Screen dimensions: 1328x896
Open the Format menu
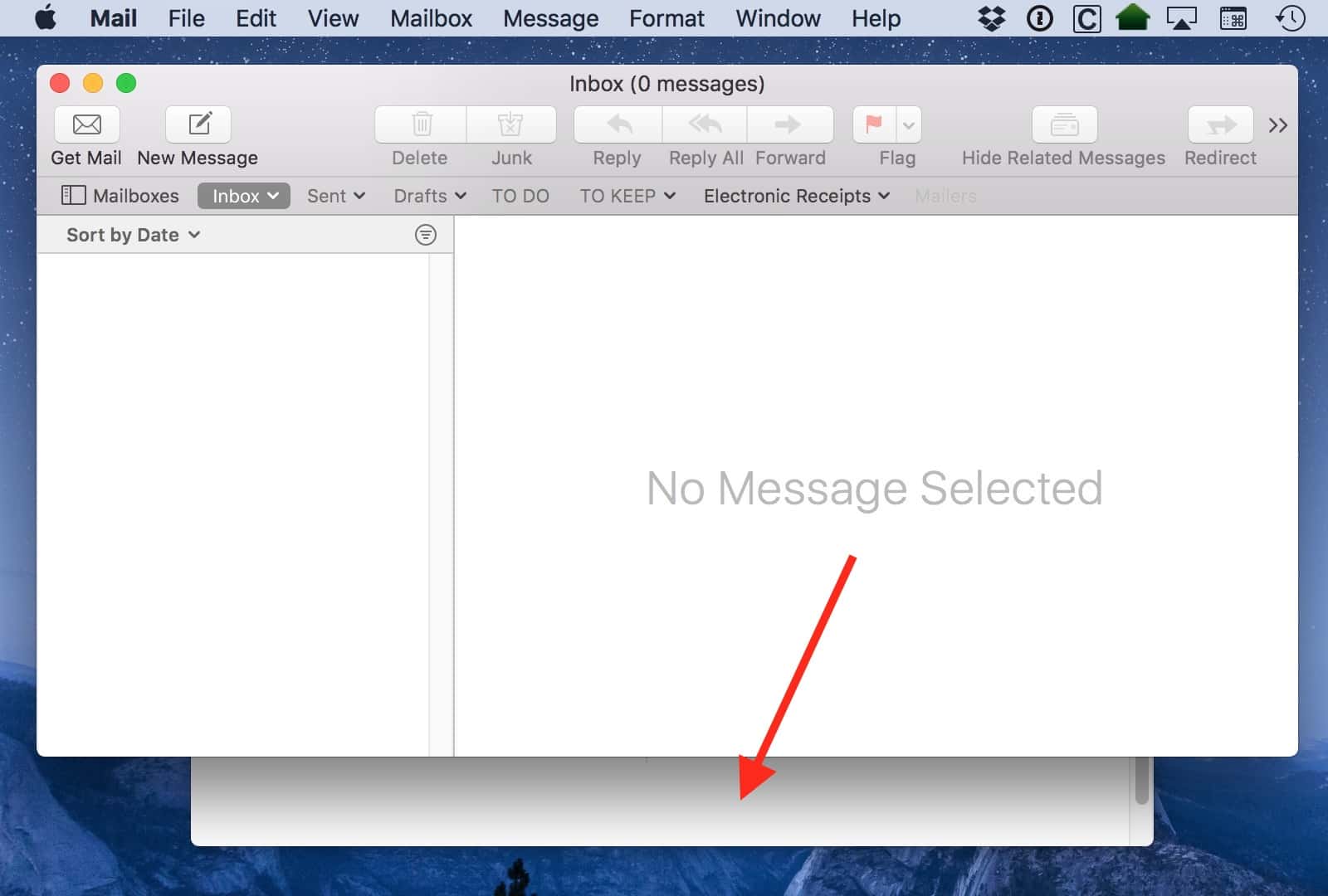tap(666, 18)
